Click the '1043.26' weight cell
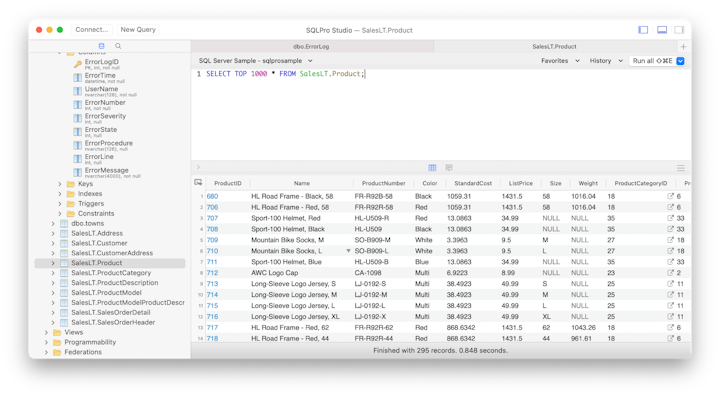Image resolution: width=720 pixels, height=397 pixels. pyautogui.click(x=583, y=327)
